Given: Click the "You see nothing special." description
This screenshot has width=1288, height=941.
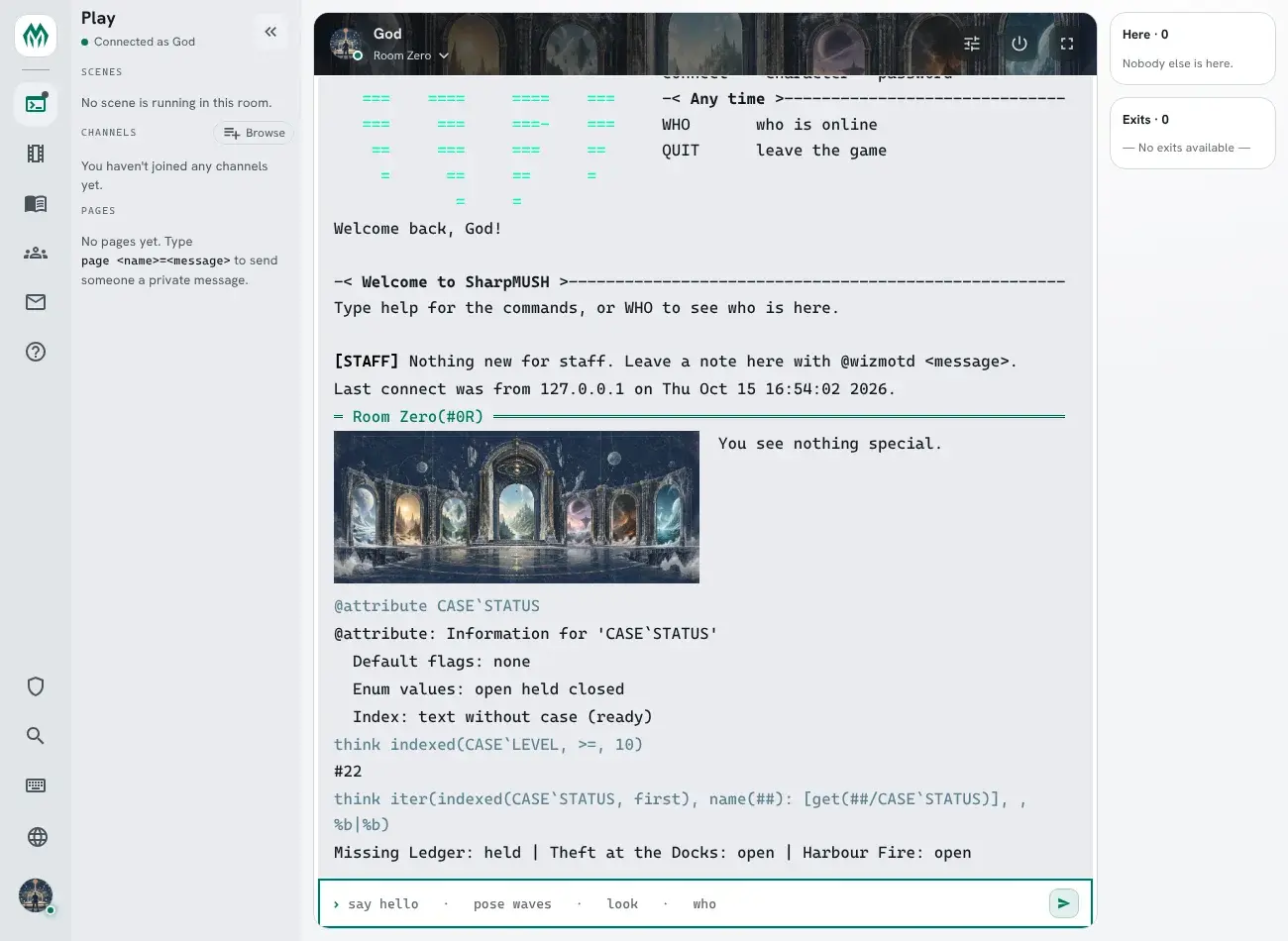Looking at the screenshot, I should [830, 444].
